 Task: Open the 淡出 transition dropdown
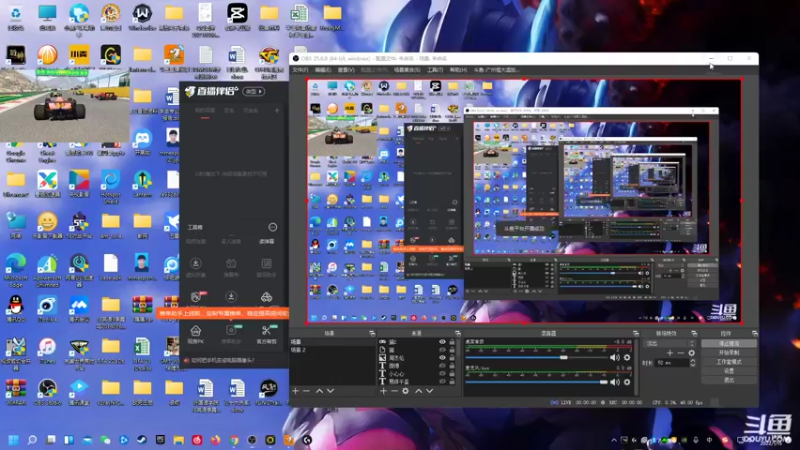pos(669,343)
